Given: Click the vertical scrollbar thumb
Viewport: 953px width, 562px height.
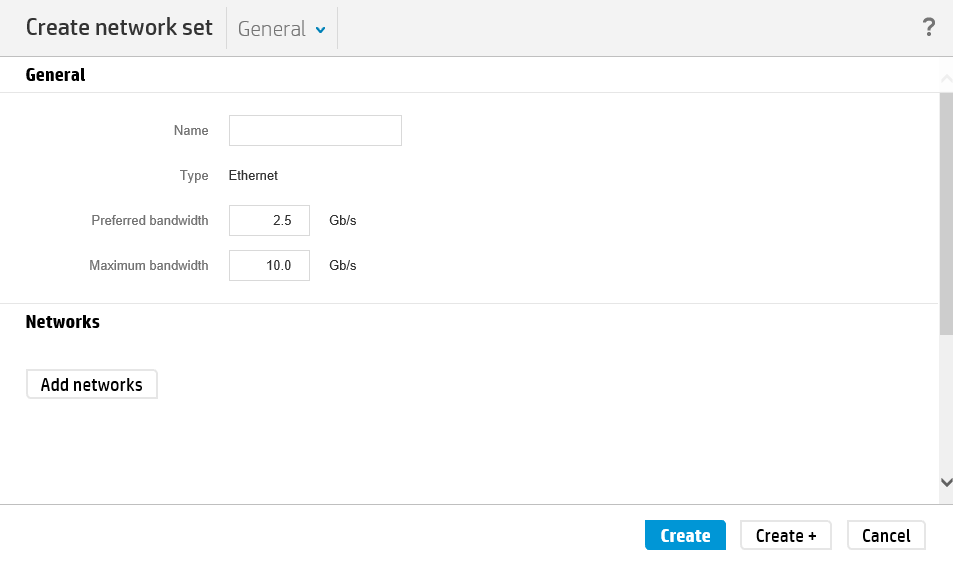Looking at the screenshot, I should [946, 213].
